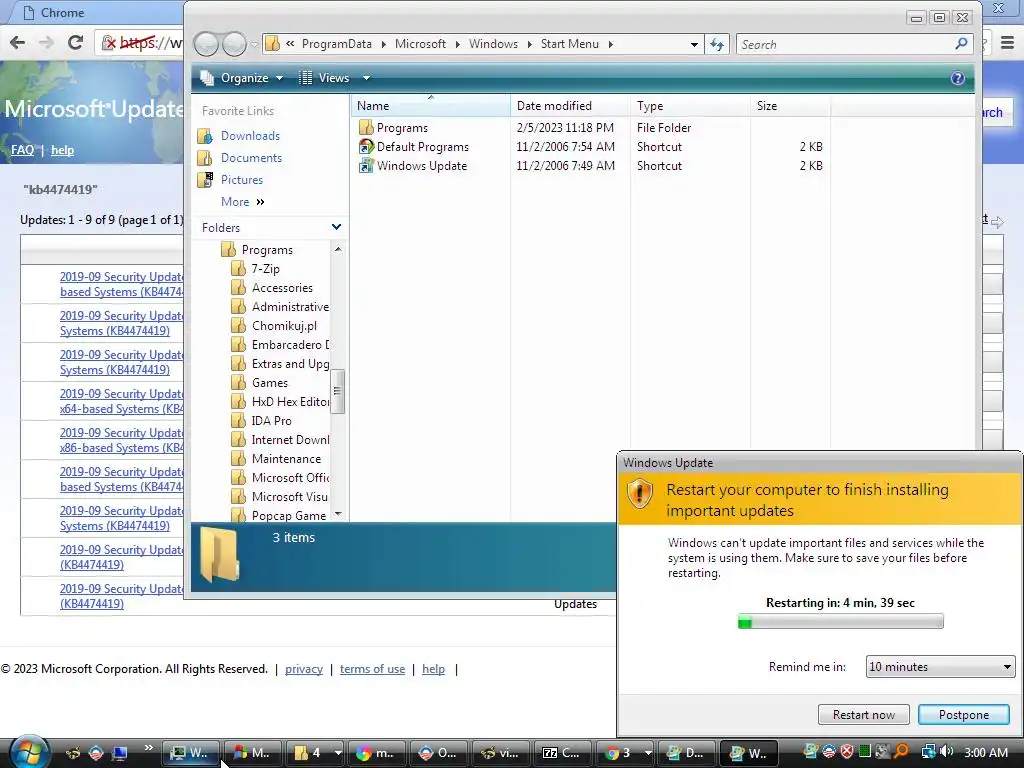This screenshot has height=768, width=1024.
Task: Open the Chrome hamburger menu
Action: pyautogui.click(x=1007, y=43)
